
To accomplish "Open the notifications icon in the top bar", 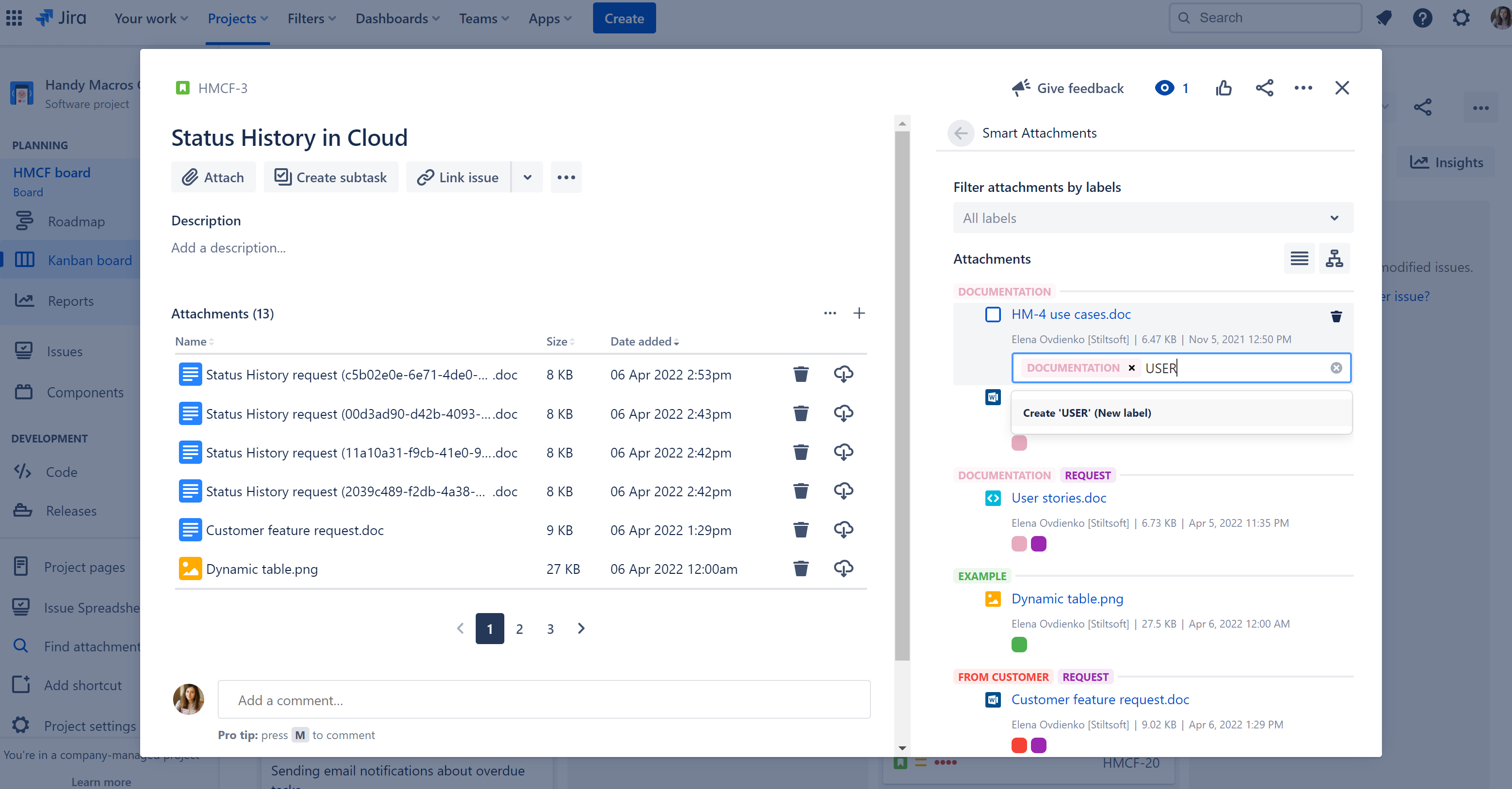I will point(1383,18).
